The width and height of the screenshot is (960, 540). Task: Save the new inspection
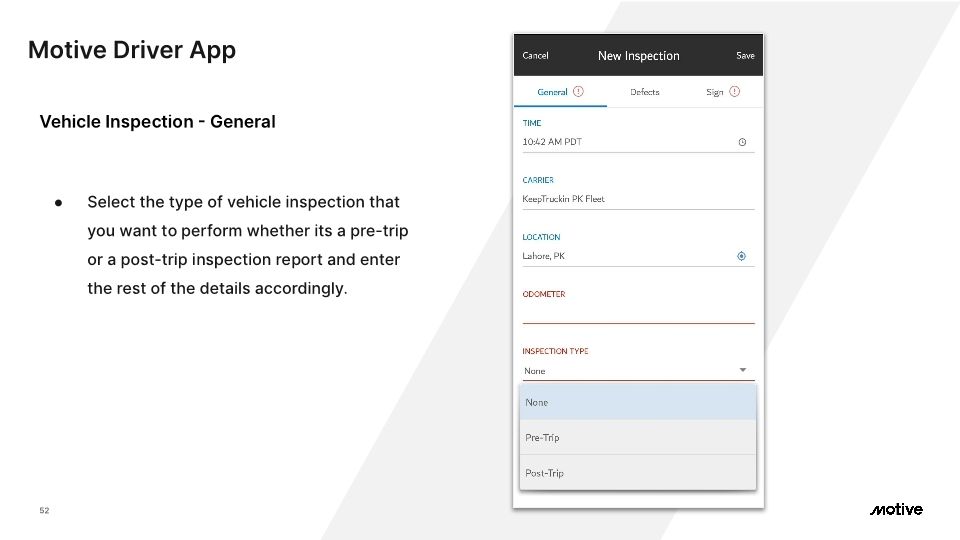coord(745,56)
